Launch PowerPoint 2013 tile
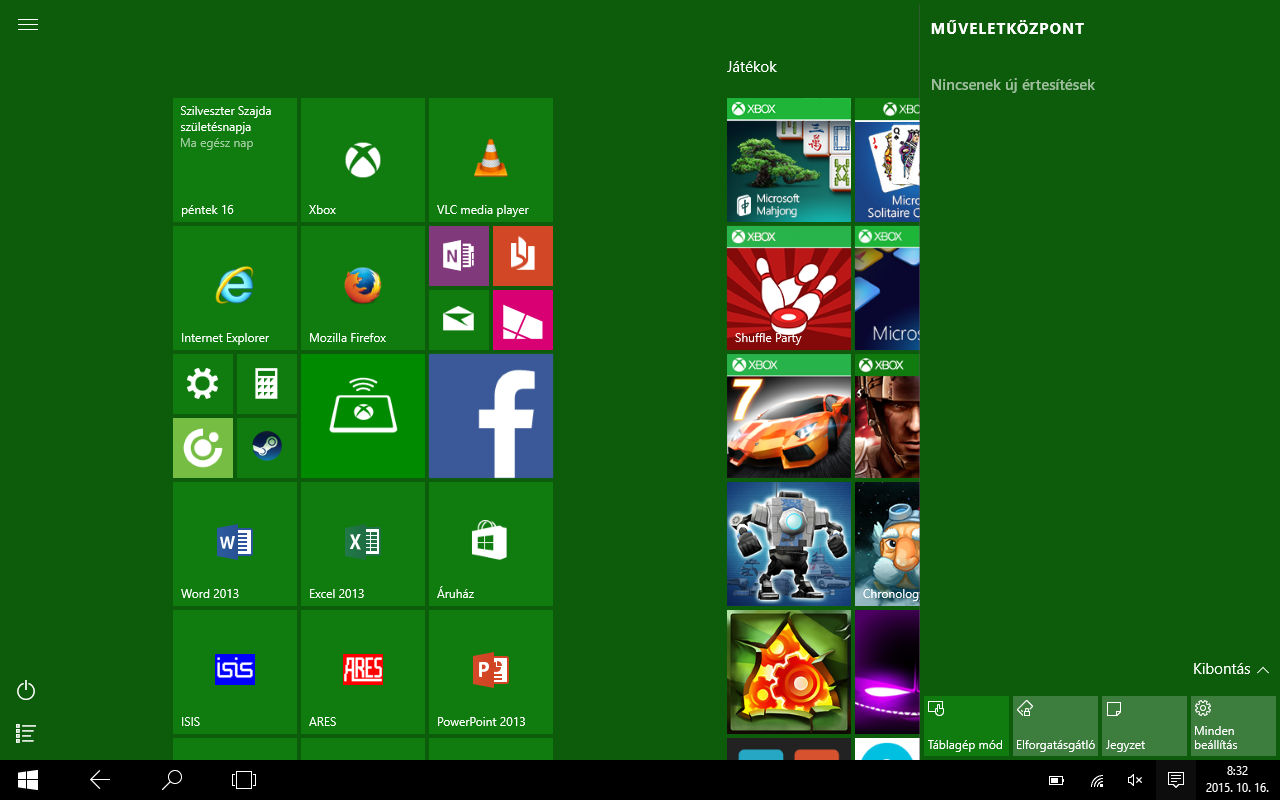 [x=491, y=672]
